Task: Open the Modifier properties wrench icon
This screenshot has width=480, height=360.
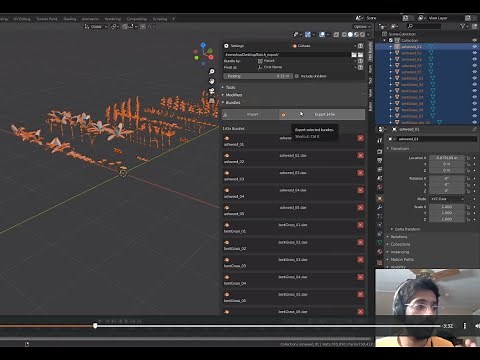Action: click(380, 207)
